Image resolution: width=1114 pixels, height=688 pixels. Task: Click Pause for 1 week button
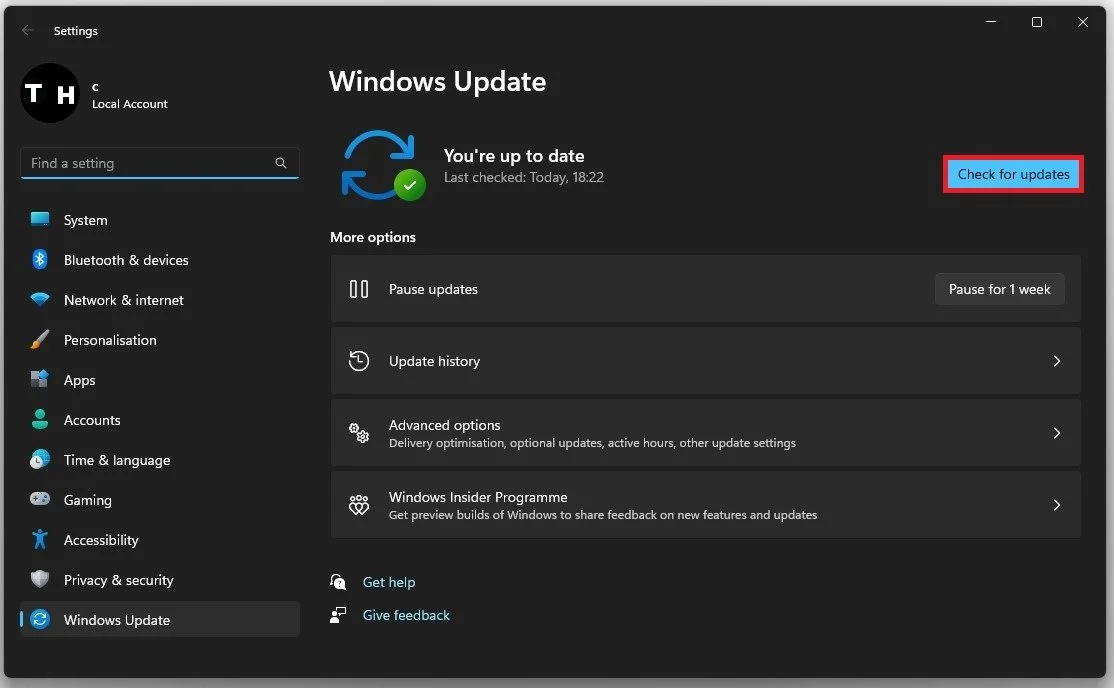pos(1000,289)
